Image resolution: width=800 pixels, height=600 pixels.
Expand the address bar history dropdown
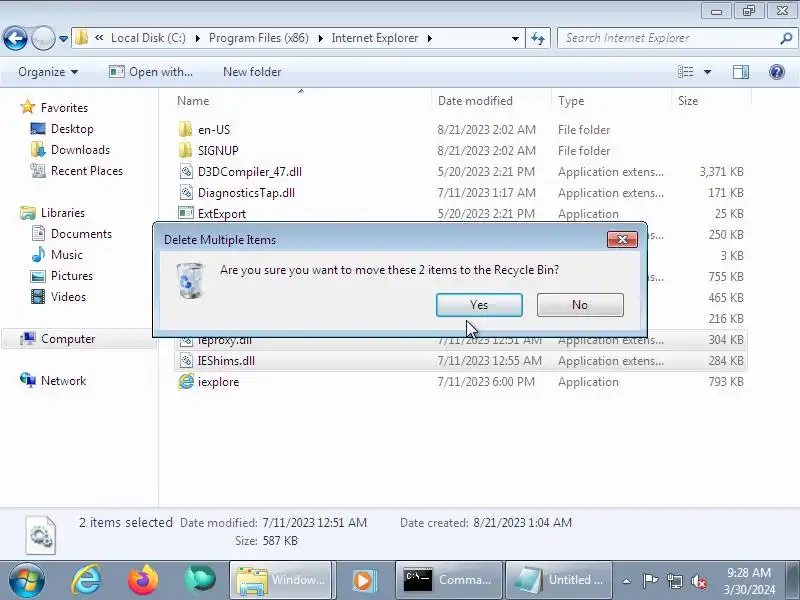click(x=515, y=39)
